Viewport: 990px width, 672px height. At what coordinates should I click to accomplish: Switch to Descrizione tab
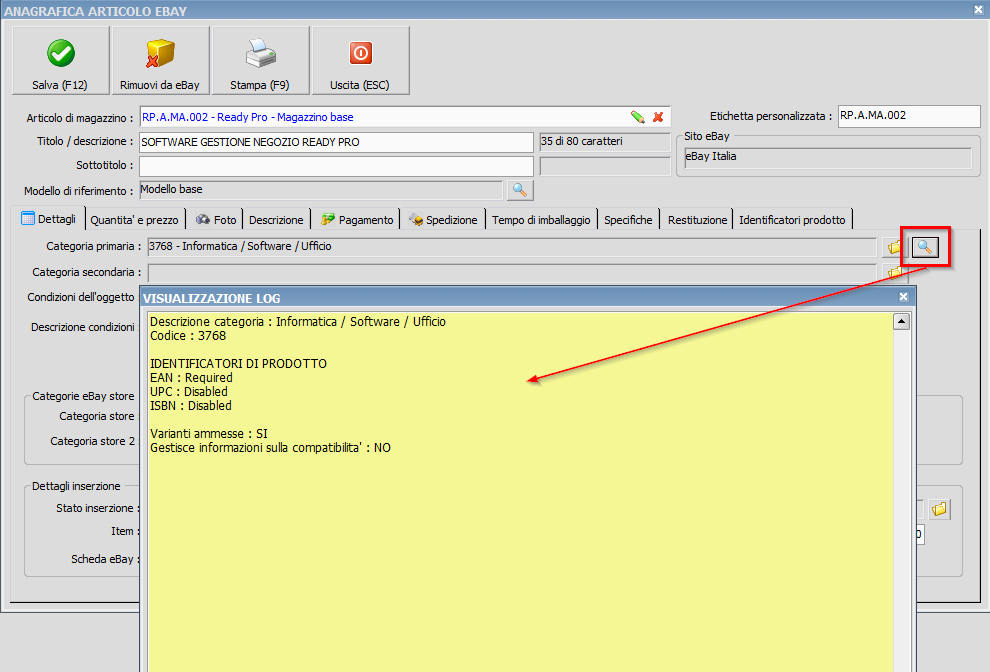coord(276,220)
